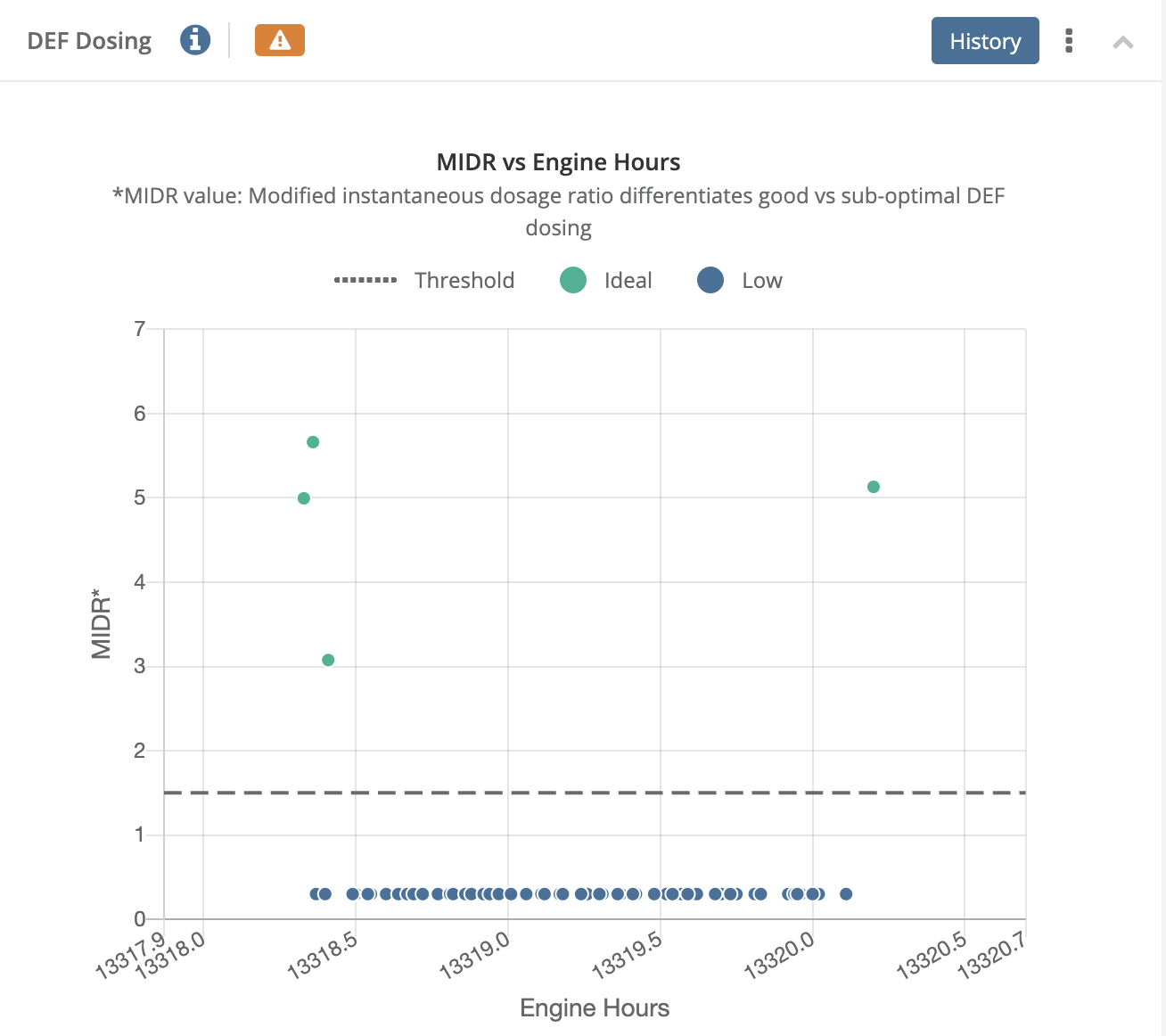This screenshot has height=1036, width=1166.
Task: Click the DEF Dosing panel title
Action: click(x=89, y=41)
